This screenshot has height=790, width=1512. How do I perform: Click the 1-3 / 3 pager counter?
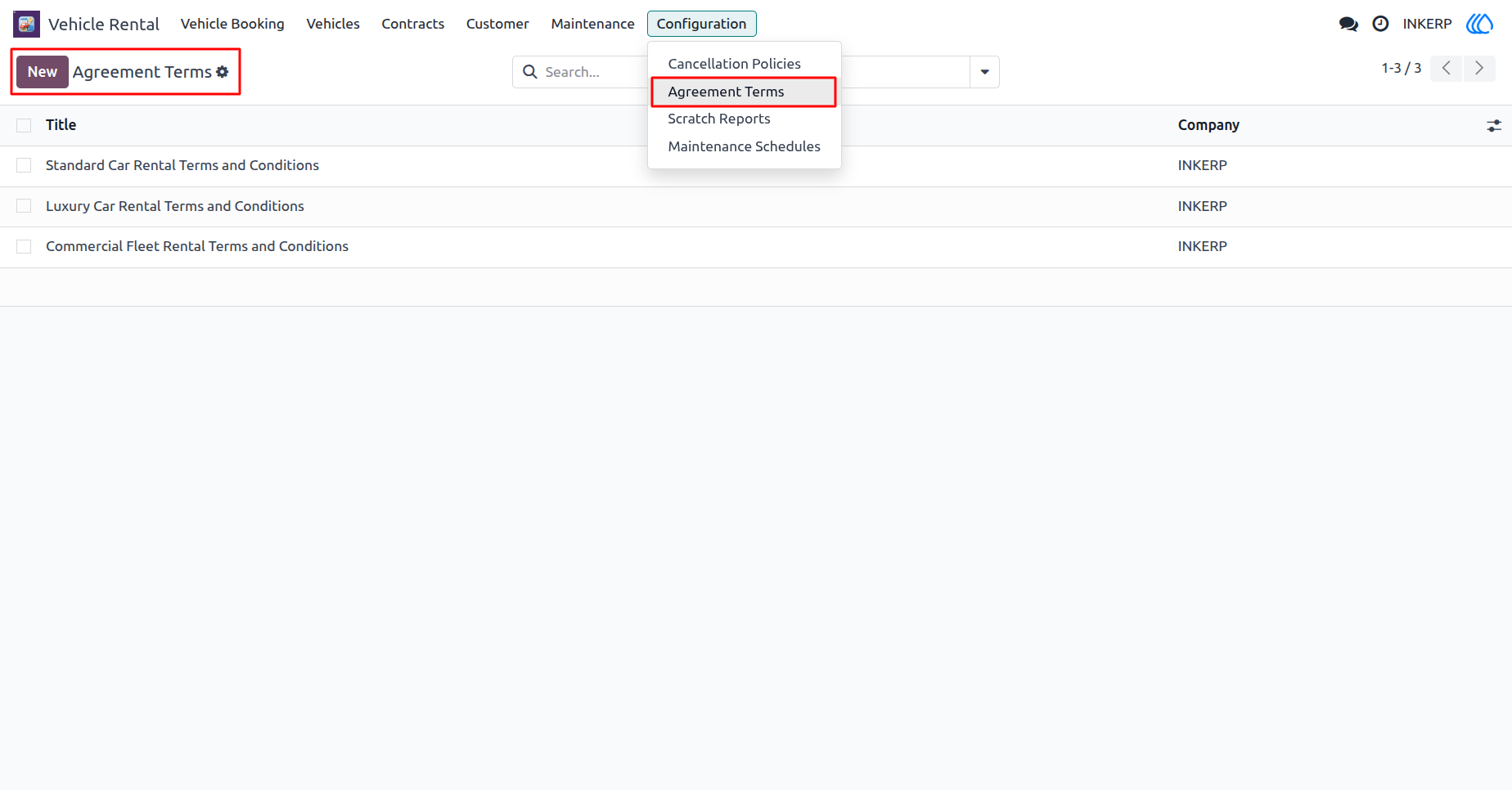(1401, 68)
